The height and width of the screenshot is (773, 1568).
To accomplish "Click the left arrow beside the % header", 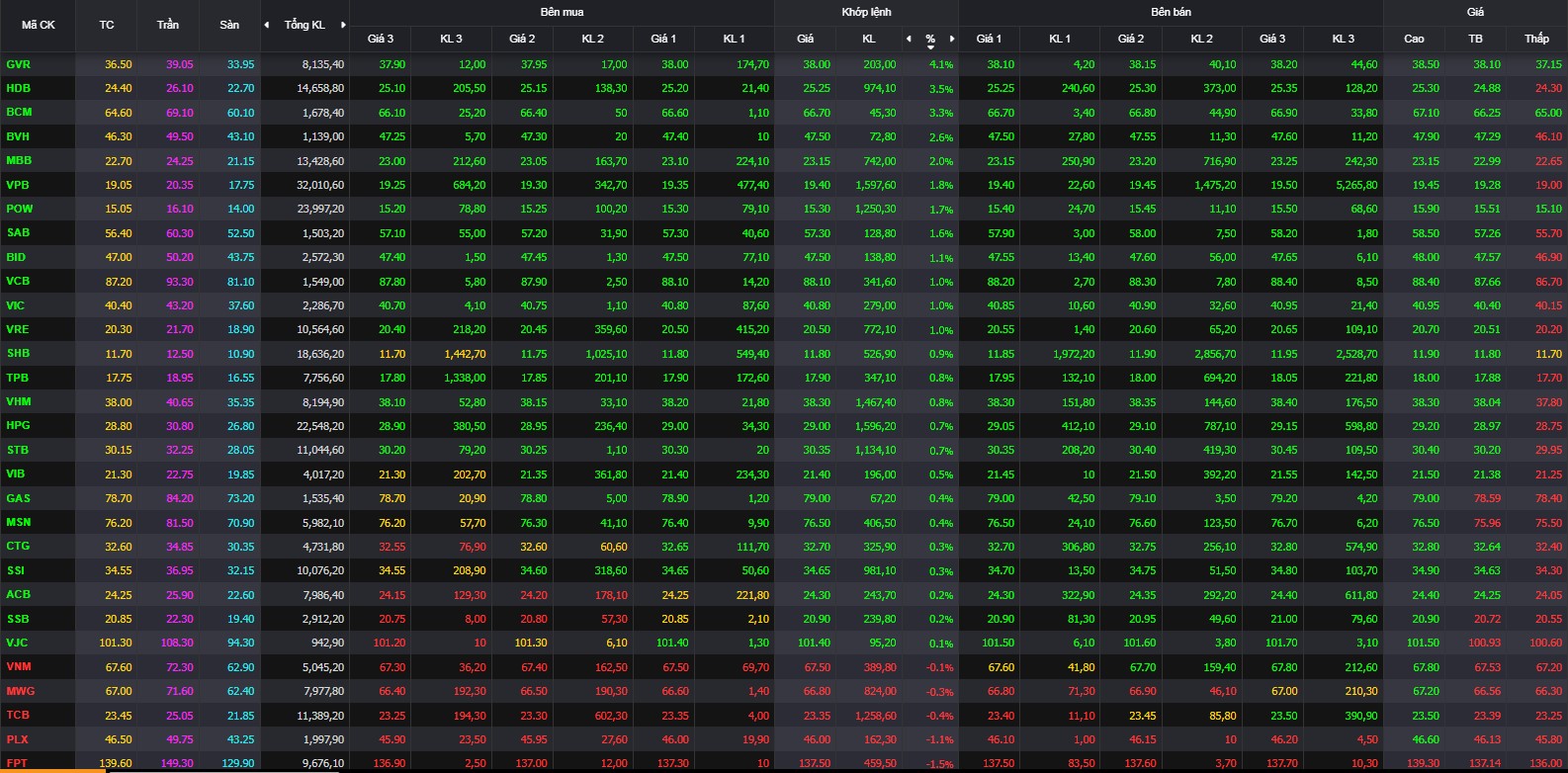I will (x=909, y=39).
